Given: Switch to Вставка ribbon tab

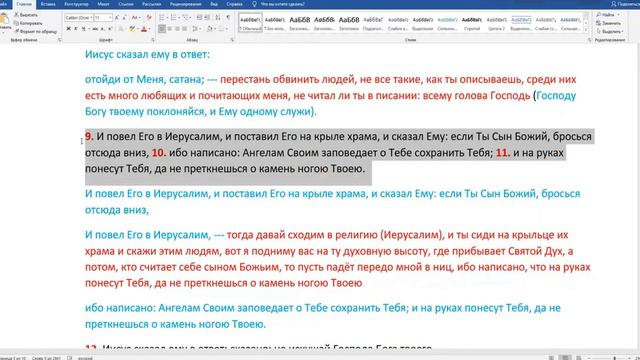Looking at the screenshot, I should (x=48, y=4).
